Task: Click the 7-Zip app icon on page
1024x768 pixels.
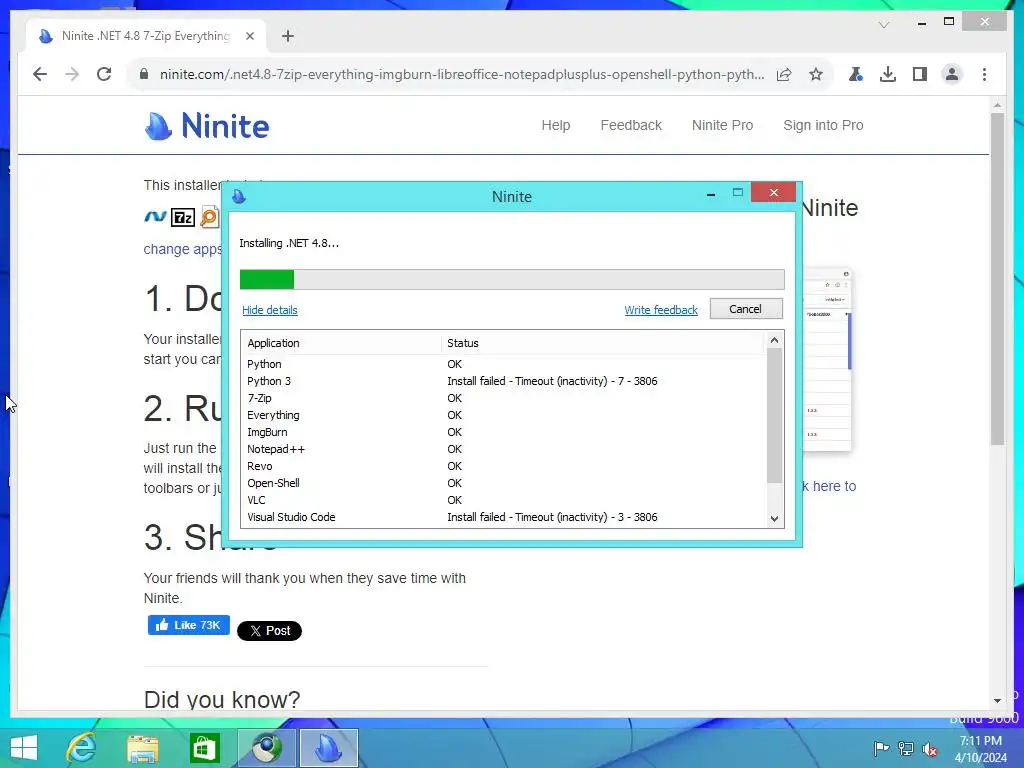Action: click(x=183, y=217)
